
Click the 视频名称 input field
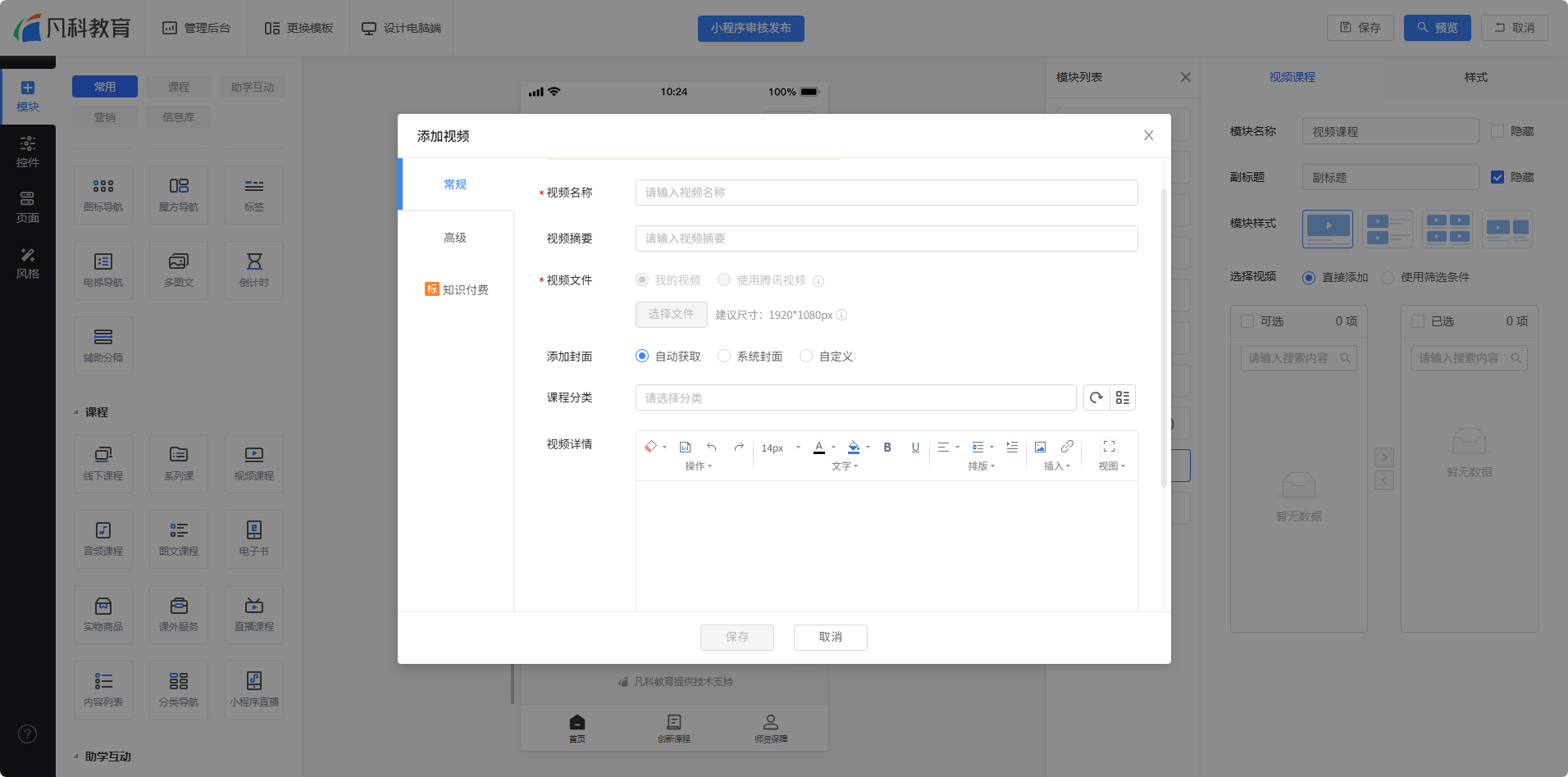pos(886,193)
